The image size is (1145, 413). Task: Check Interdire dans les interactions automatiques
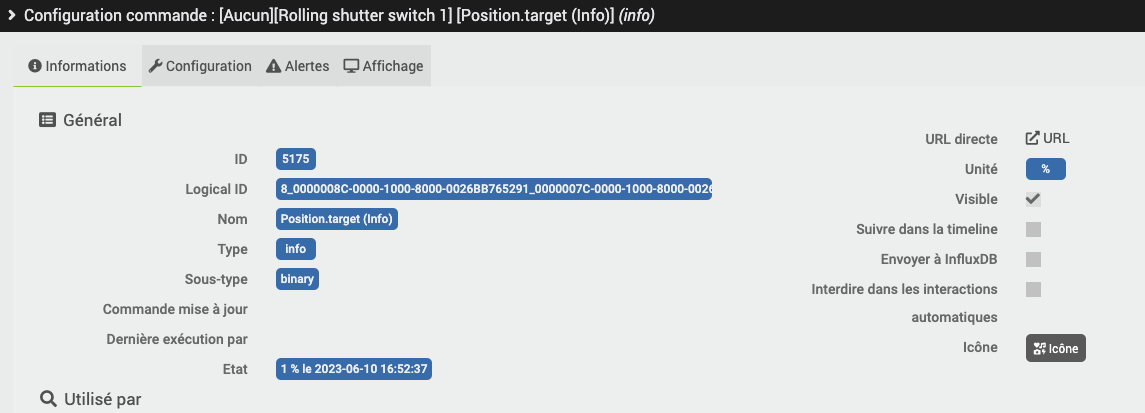pyautogui.click(x=1033, y=289)
